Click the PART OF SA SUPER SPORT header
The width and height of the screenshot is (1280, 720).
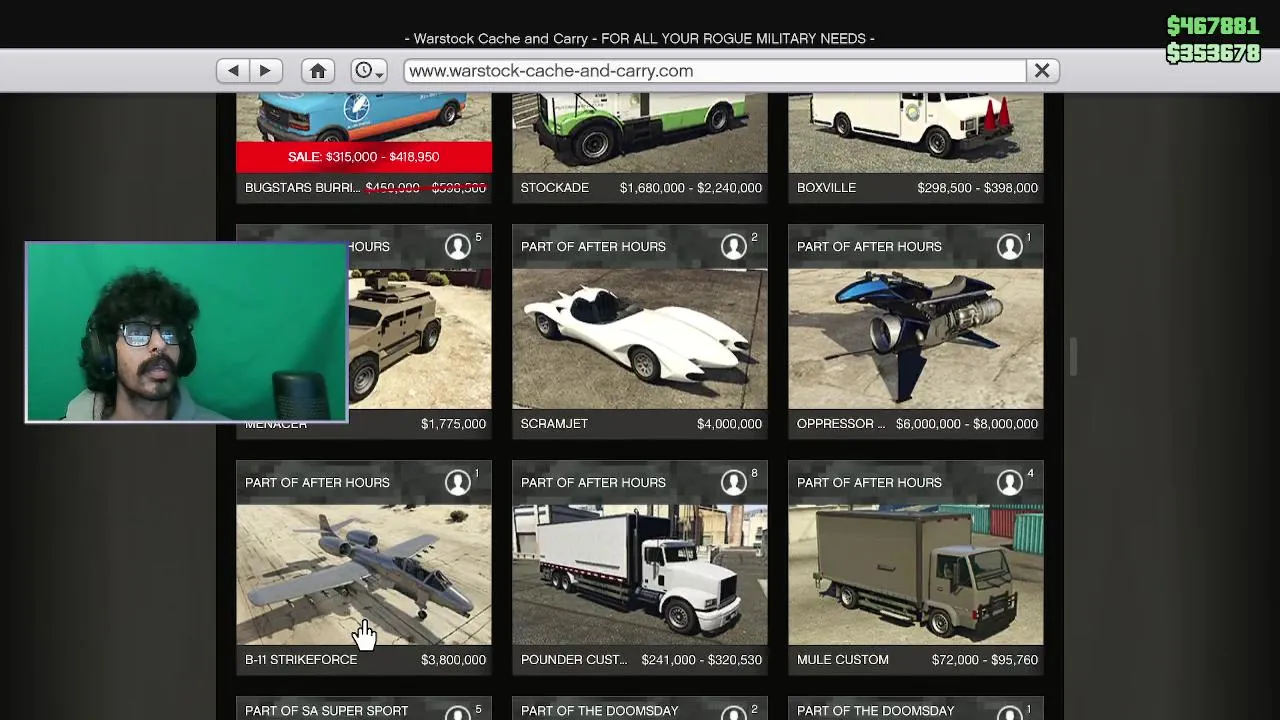click(326, 711)
